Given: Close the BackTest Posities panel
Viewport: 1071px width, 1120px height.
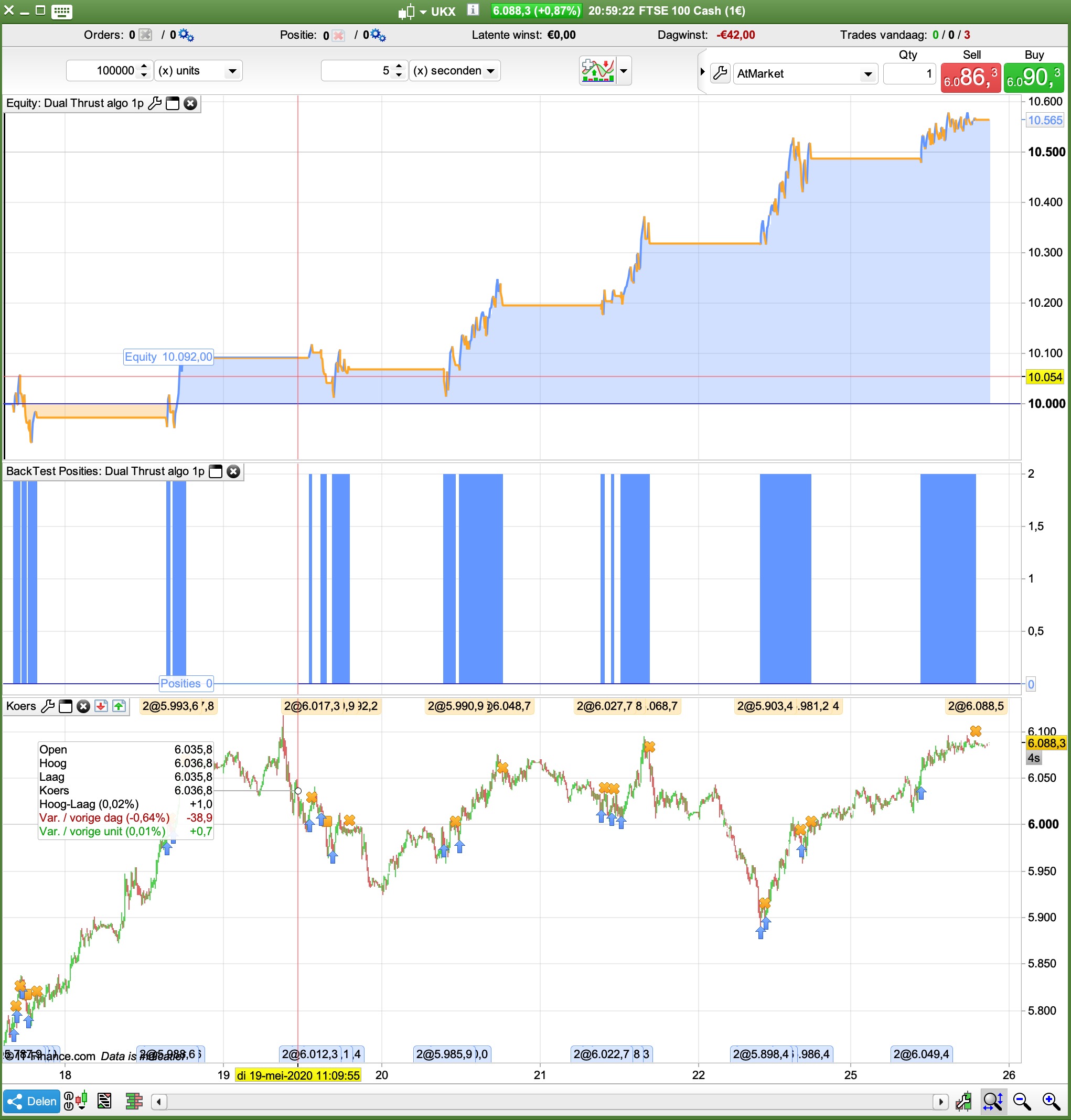Looking at the screenshot, I should tap(233, 471).
